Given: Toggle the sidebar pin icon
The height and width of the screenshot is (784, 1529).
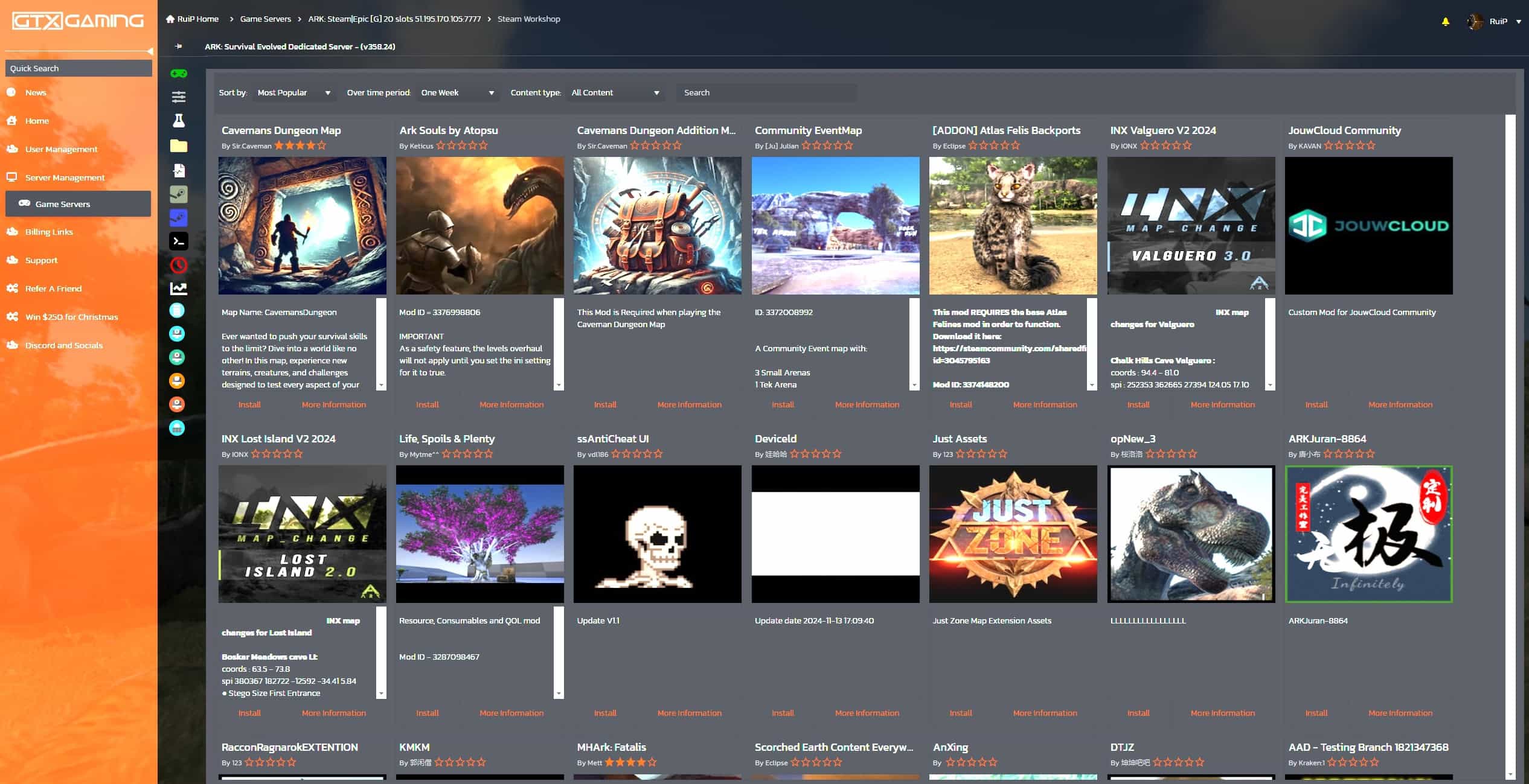Looking at the screenshot, I should point(178,46).
